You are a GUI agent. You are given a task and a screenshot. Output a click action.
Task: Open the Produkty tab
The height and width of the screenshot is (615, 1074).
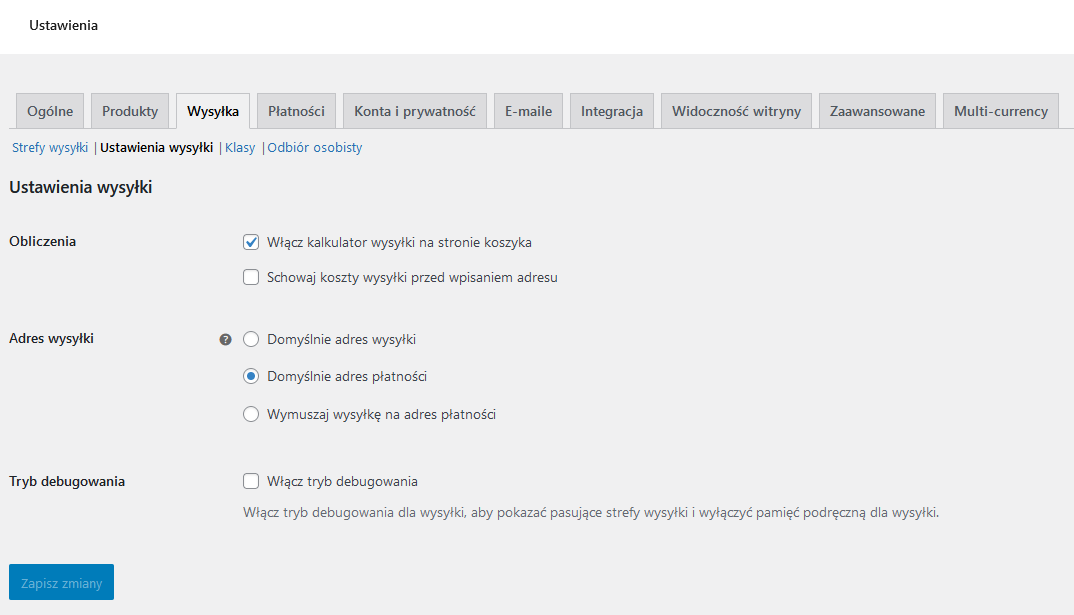(129, 111)
